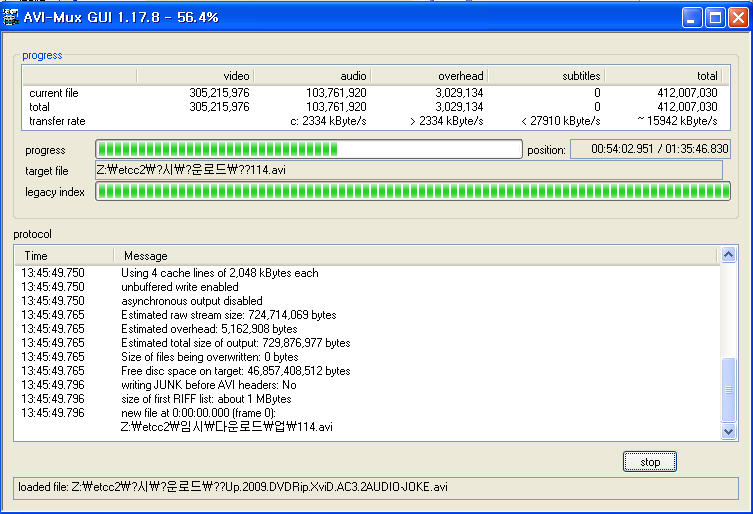Click the AVI-Mux GUI title bar icon
This screenshot has height=514, width=753.
pyautogui.click(x=11, y=17)
